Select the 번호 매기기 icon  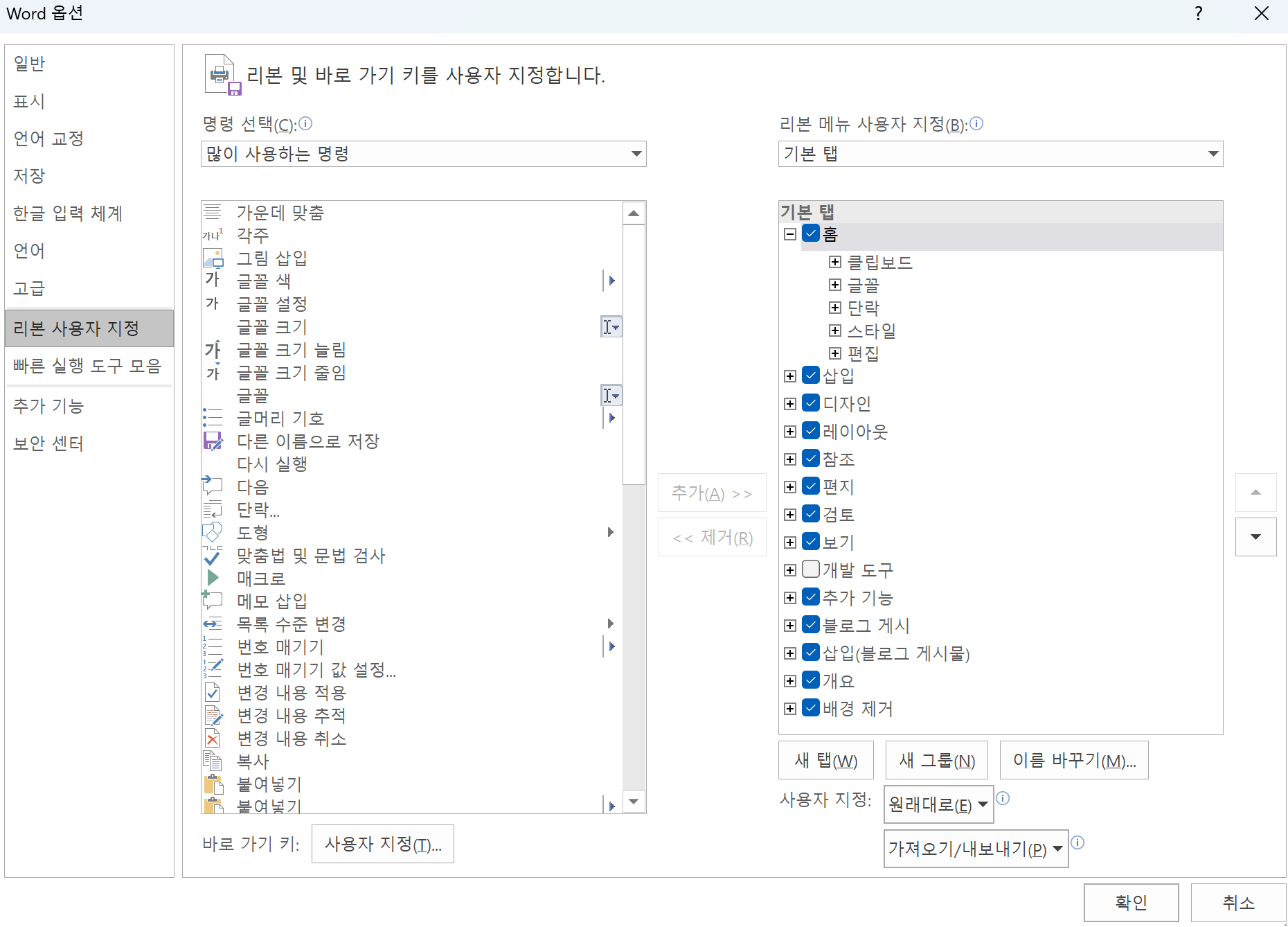(x=213, y=646)
